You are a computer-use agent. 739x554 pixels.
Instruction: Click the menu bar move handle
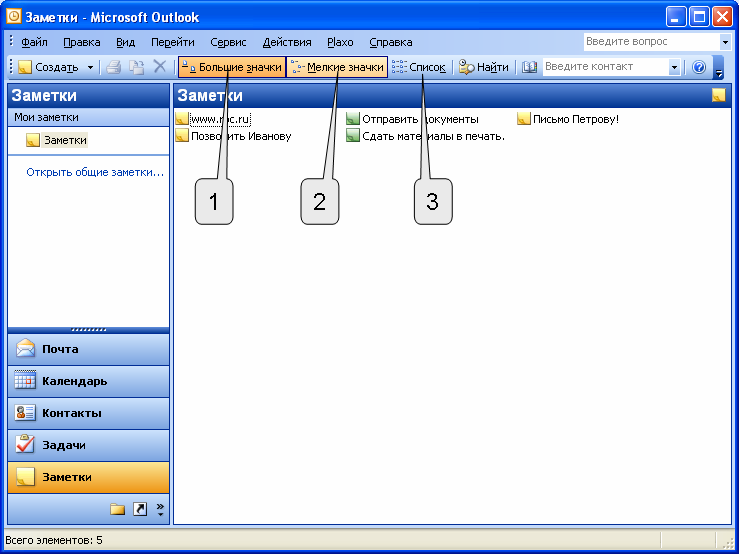pos(11,42)
